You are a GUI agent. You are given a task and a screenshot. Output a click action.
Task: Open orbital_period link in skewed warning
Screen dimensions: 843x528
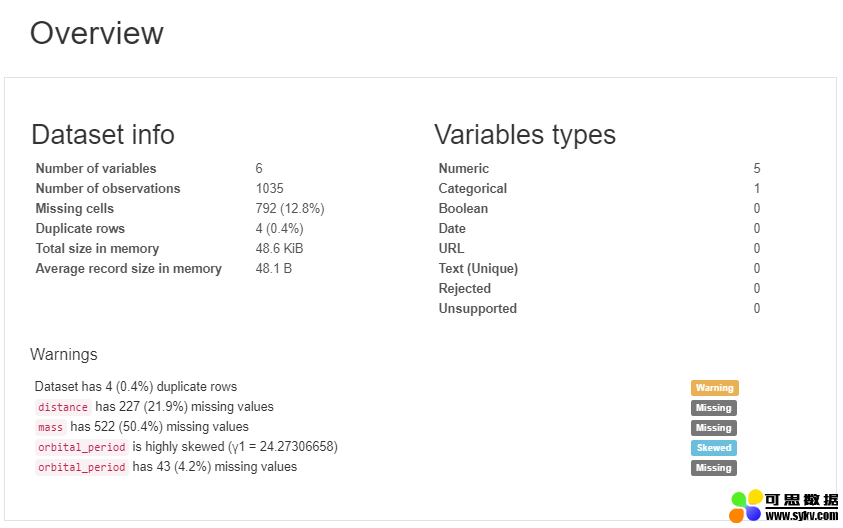[82, 447]
